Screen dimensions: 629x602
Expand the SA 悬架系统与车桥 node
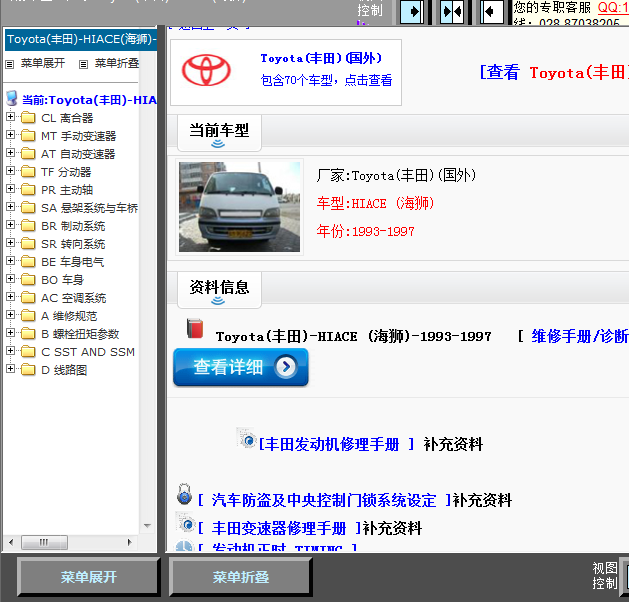click(10, 207)
